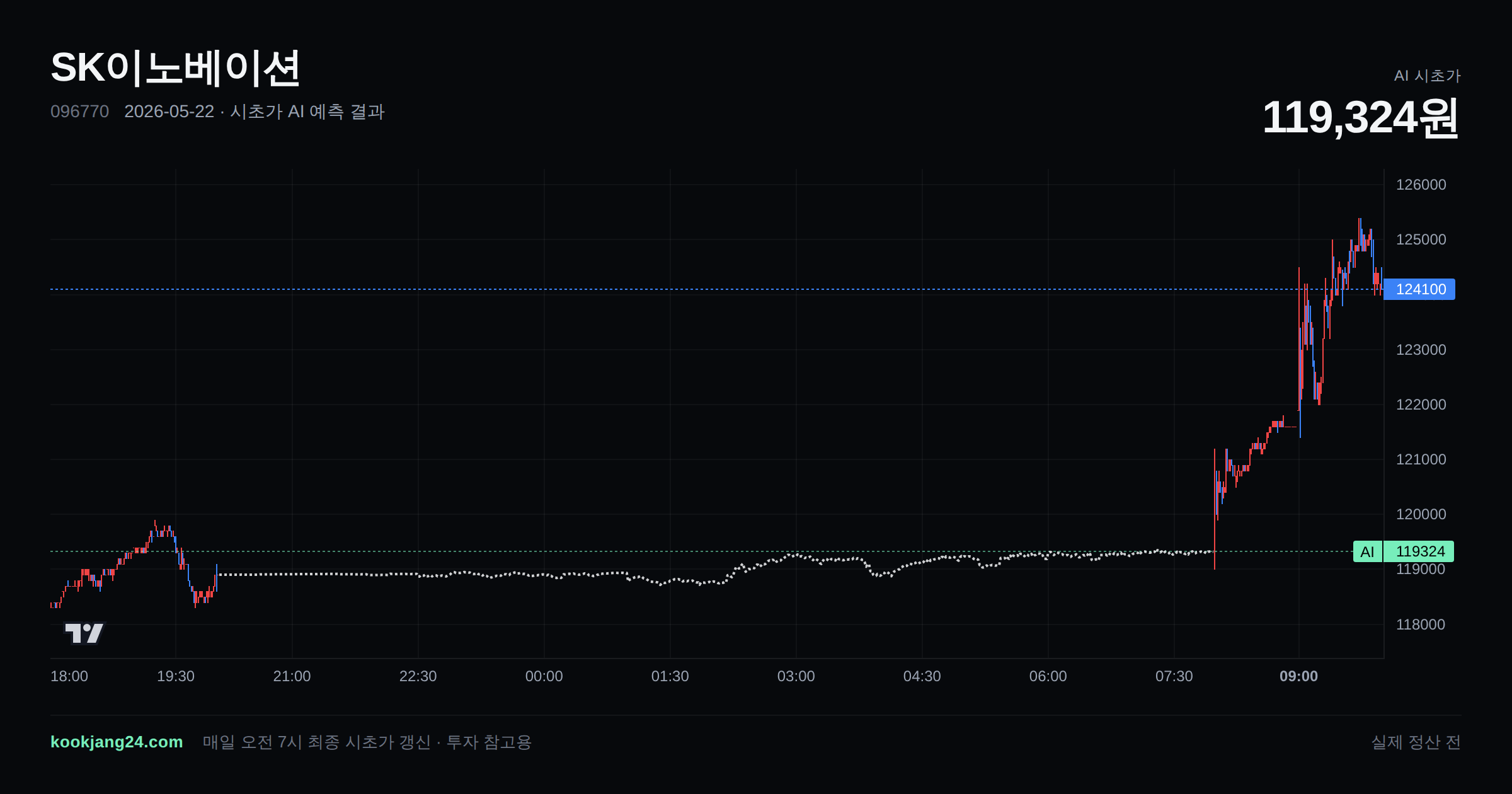Click the 매일 오전 7시 footer note
Viewport: 1512px width, 794px height.
click(x=367, y=742)
